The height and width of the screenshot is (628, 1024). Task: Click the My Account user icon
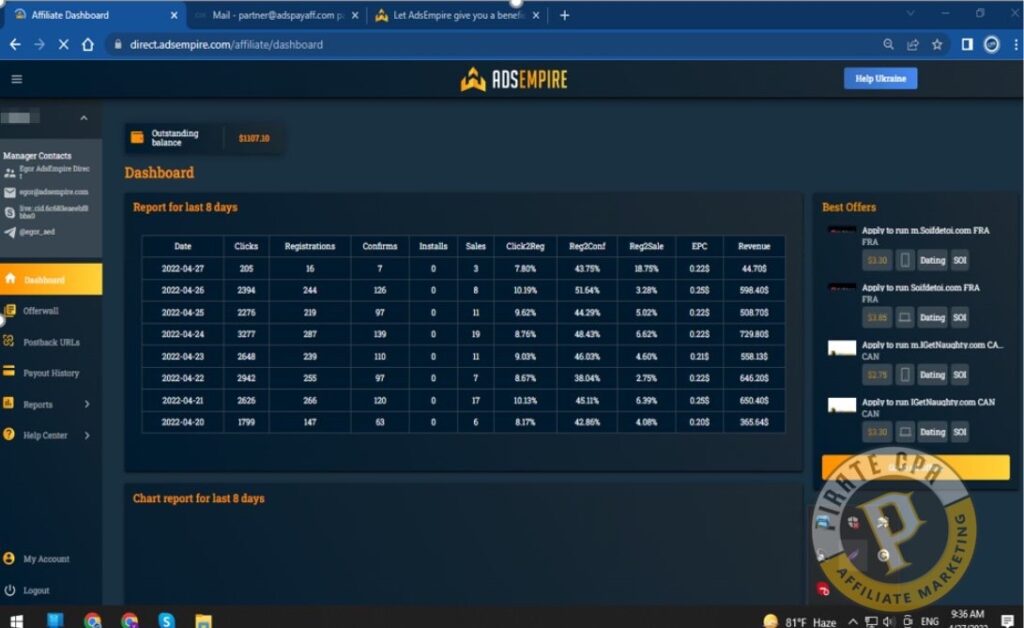coord(9,559)
